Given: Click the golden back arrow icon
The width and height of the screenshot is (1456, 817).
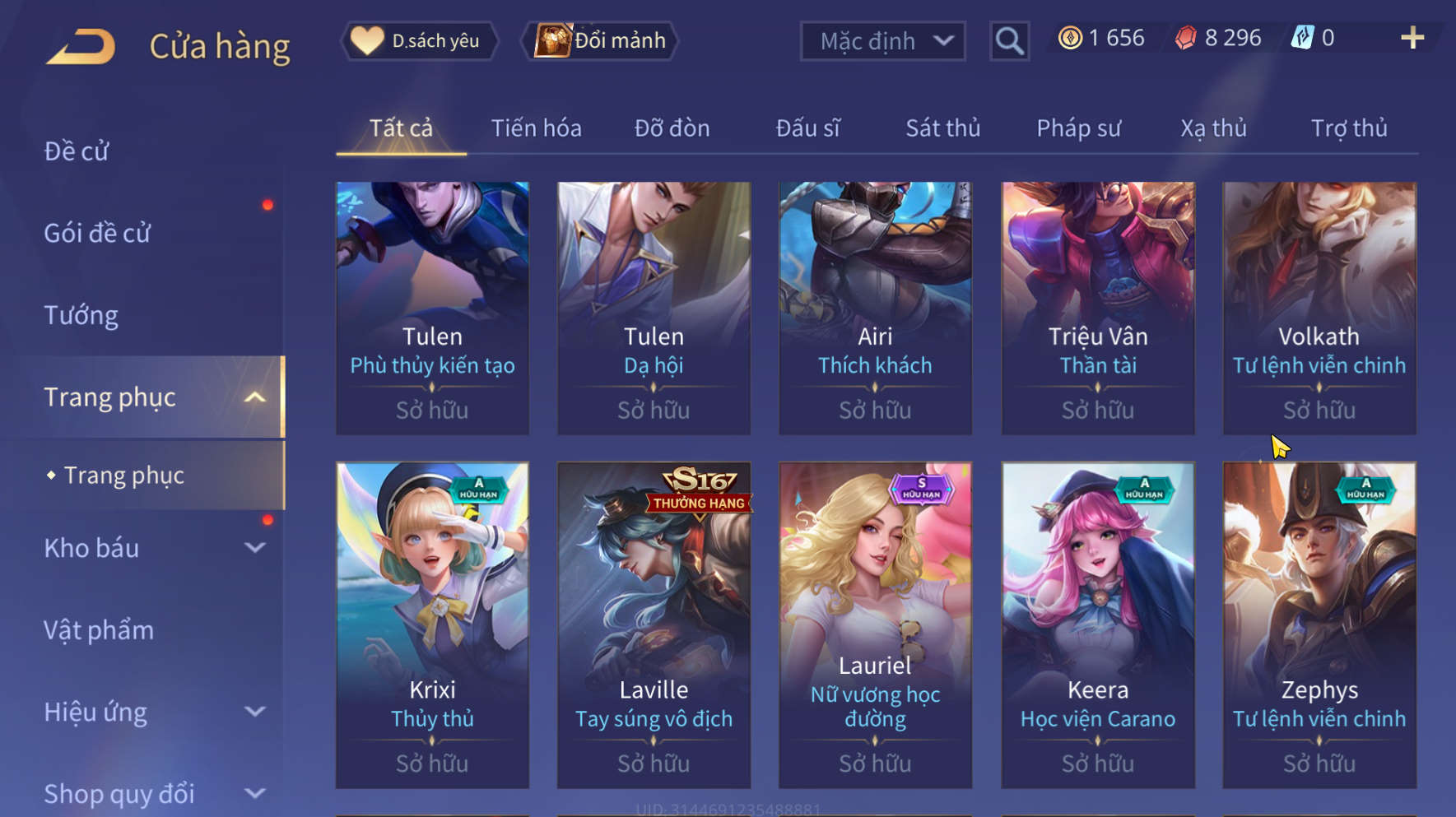Looking at the screenshot, I should click(x=81, y=47).
